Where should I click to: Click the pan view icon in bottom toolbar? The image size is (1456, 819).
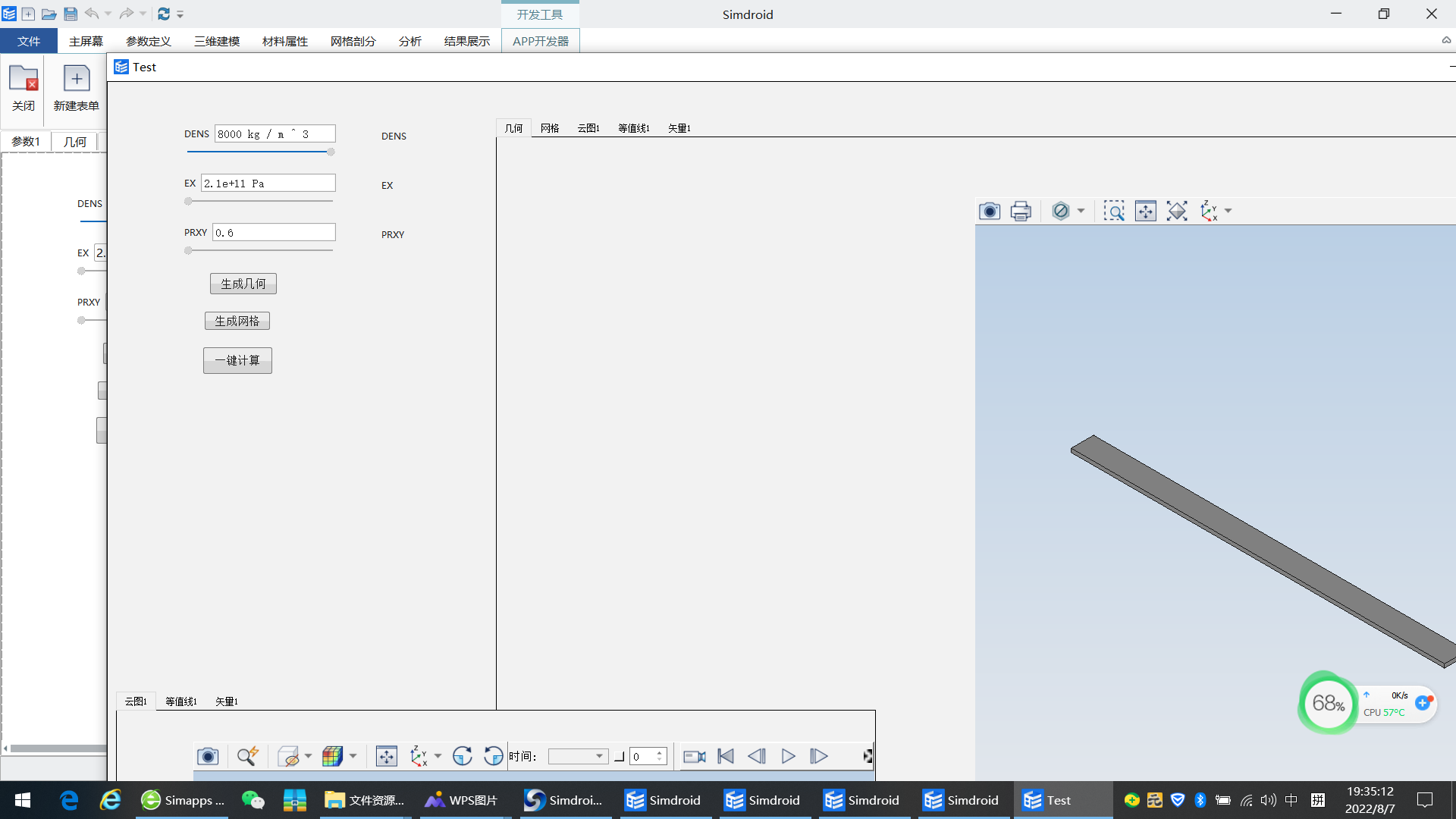387,756
